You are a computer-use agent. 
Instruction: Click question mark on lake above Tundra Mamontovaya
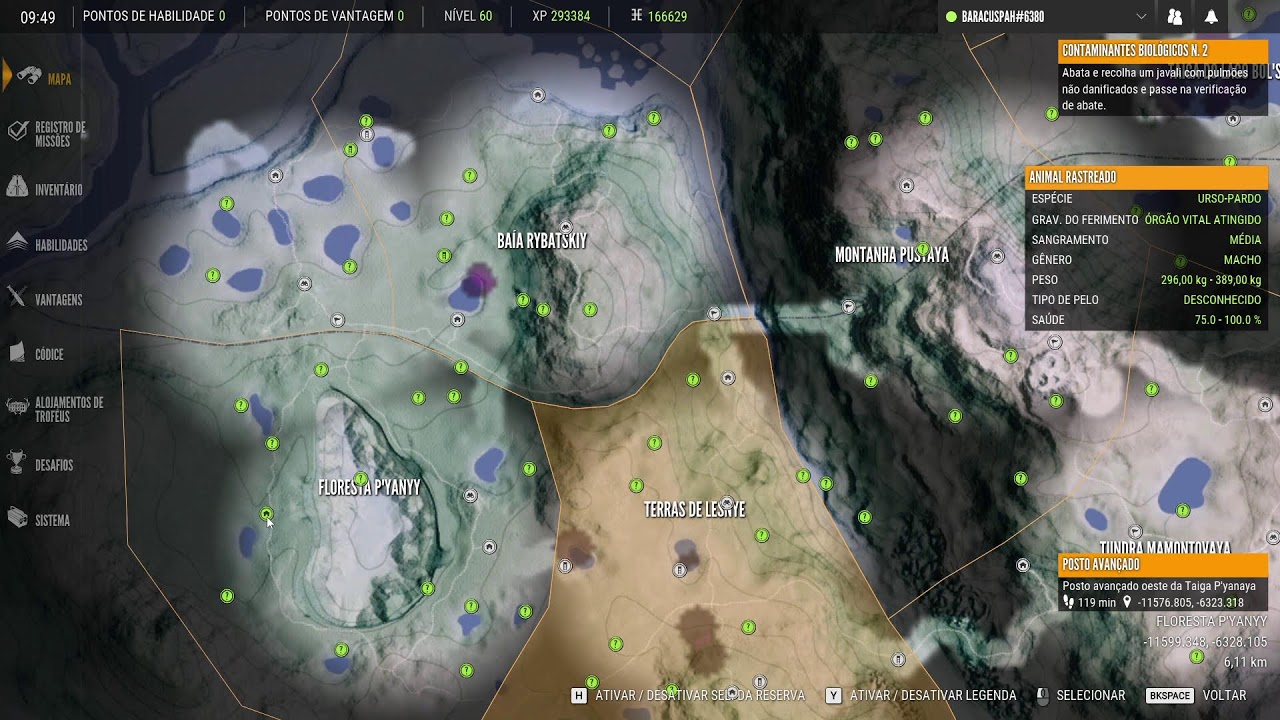tap(1182, 510)
